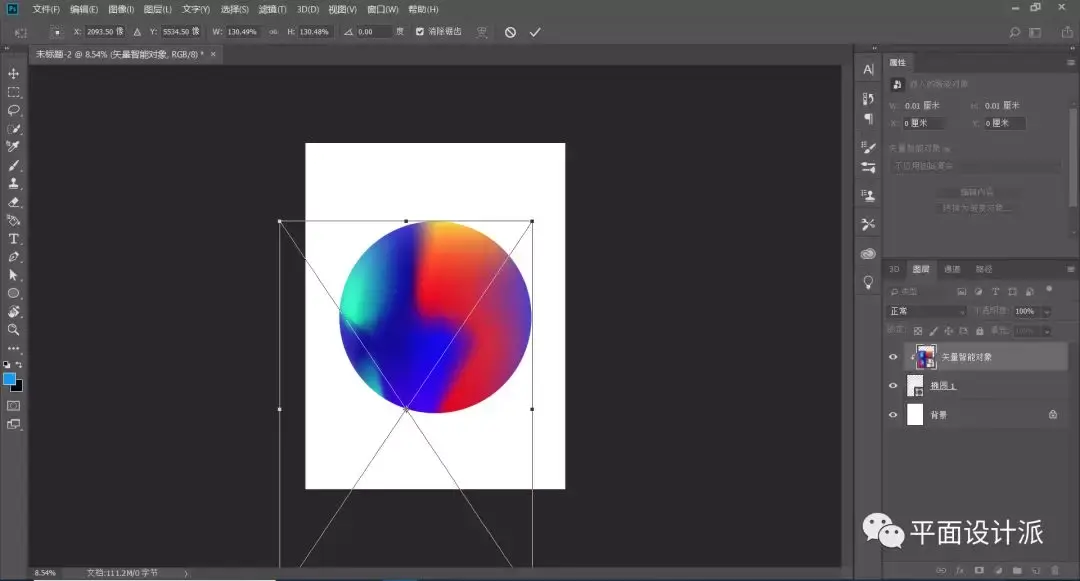Cancel the transform with the circle-slash icon
This screenshot has width=1080, height=581.
pos(510,32)
